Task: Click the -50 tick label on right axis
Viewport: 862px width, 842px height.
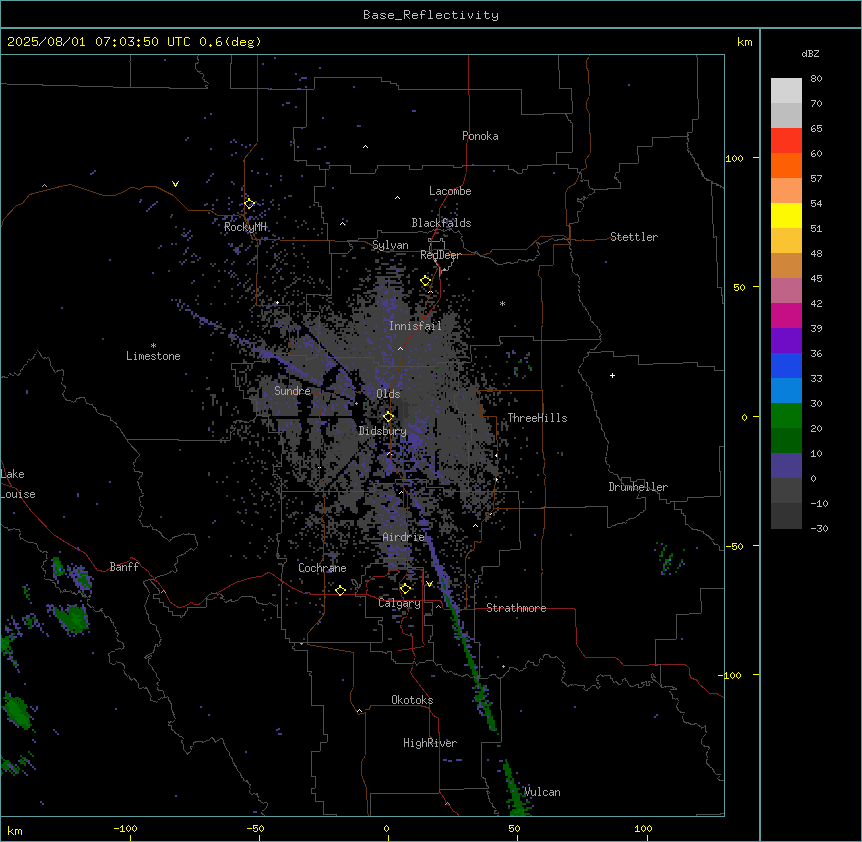Action: point(734,546)
